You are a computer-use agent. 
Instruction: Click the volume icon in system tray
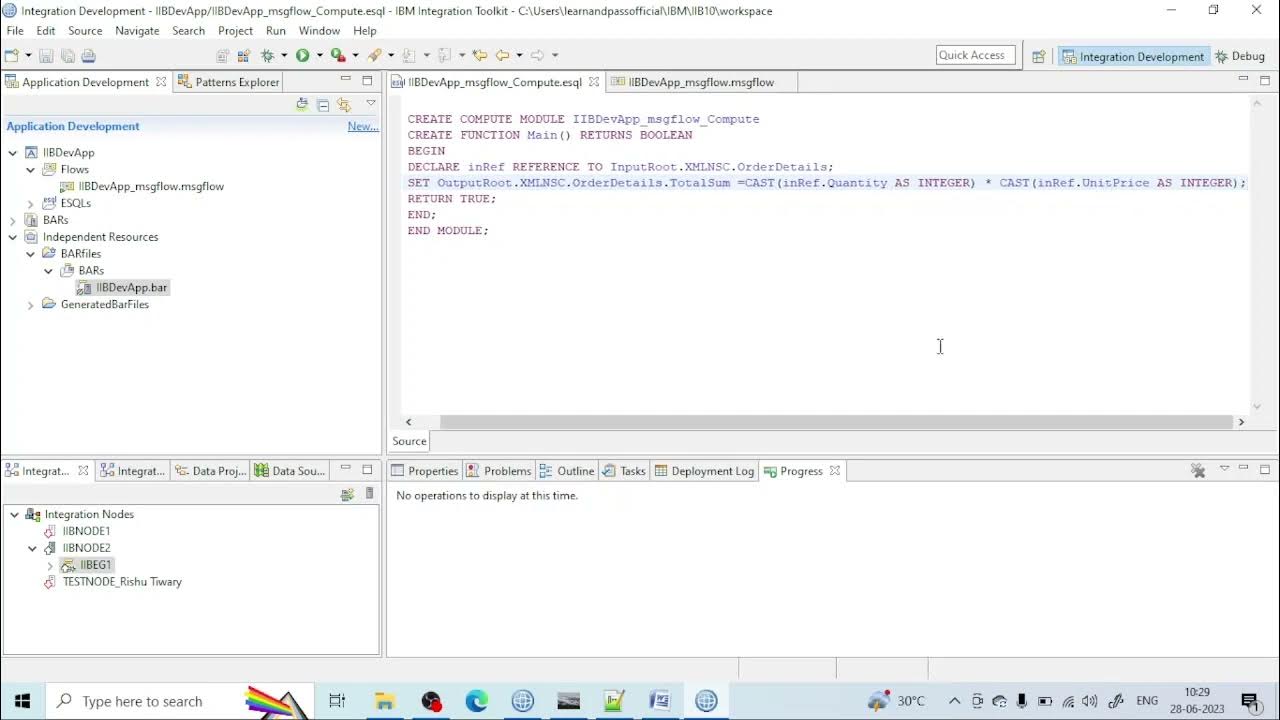click(x=1090, y=701)
